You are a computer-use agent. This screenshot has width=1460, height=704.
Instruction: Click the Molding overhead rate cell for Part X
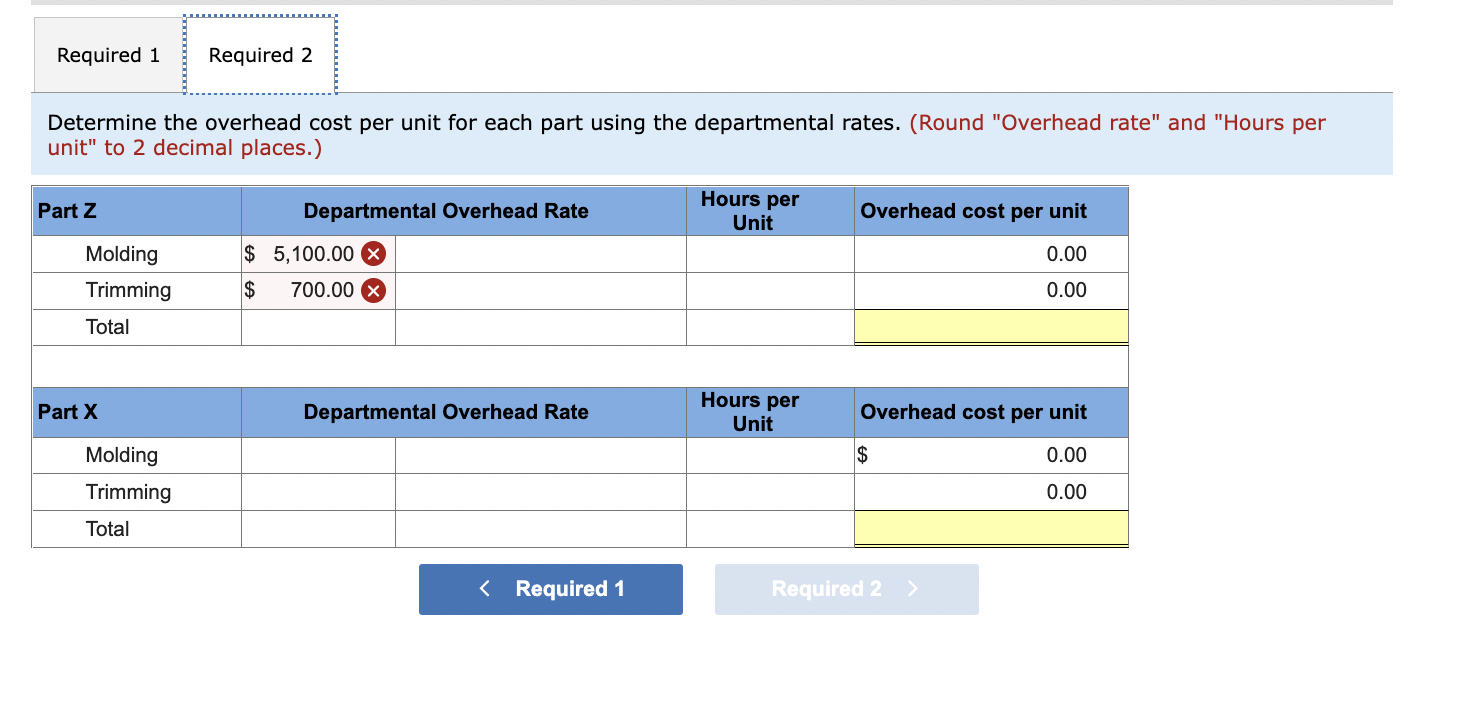[317, 455]
